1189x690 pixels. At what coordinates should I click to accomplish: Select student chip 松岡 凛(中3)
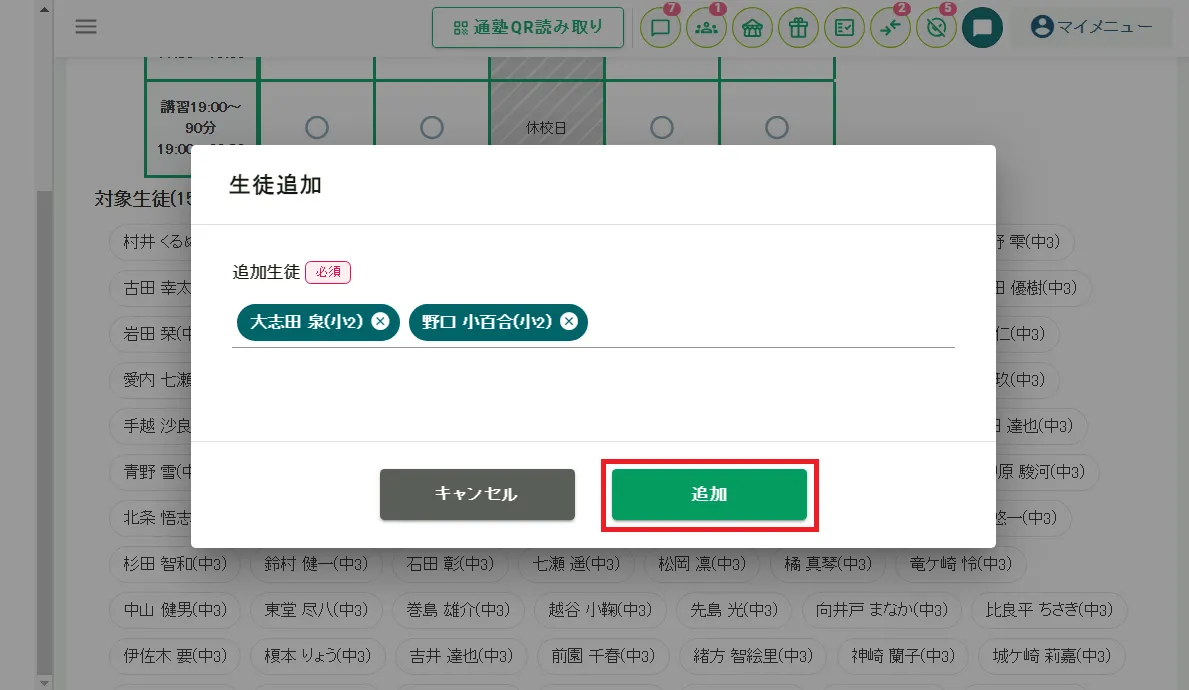702,564
